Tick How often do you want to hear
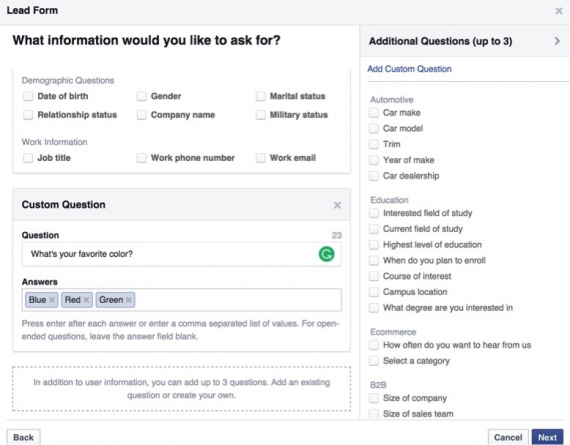 point(374,345)
